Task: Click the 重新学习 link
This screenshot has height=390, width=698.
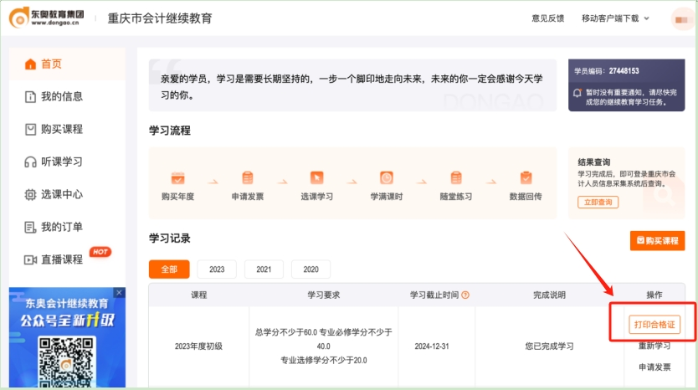Action: 654,346
